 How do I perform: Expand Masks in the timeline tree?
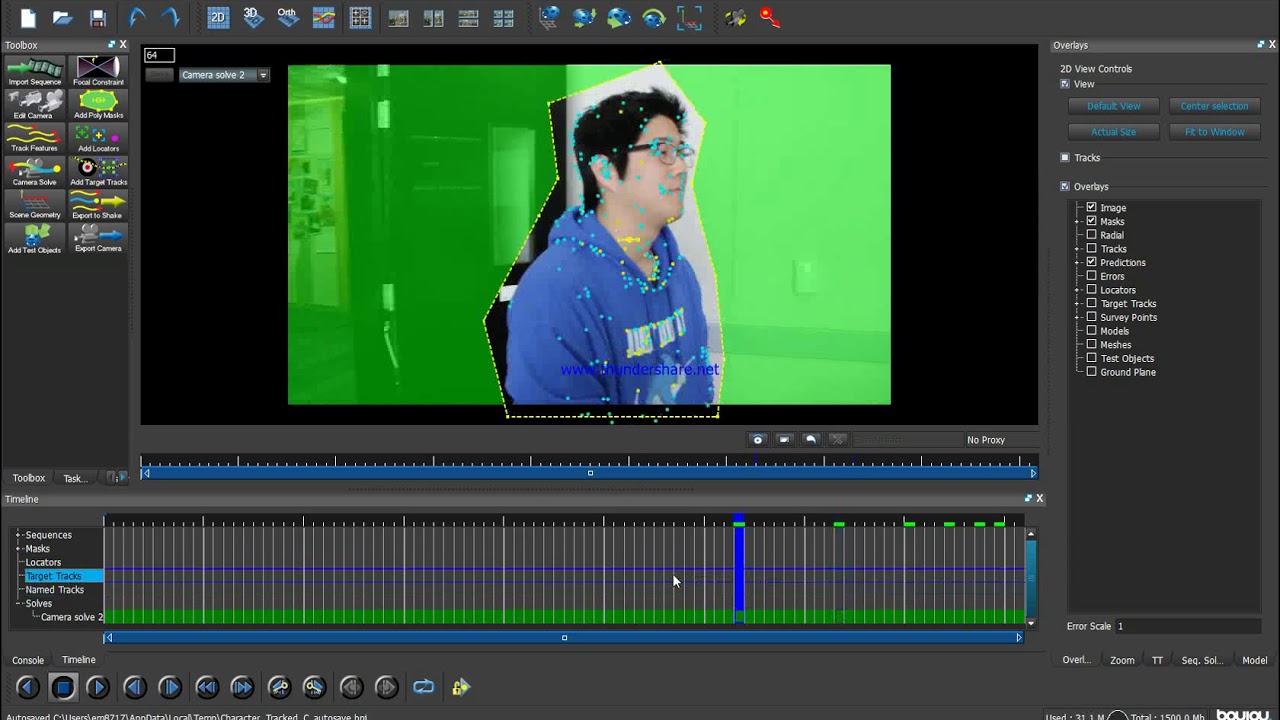(x=18, y=549)
